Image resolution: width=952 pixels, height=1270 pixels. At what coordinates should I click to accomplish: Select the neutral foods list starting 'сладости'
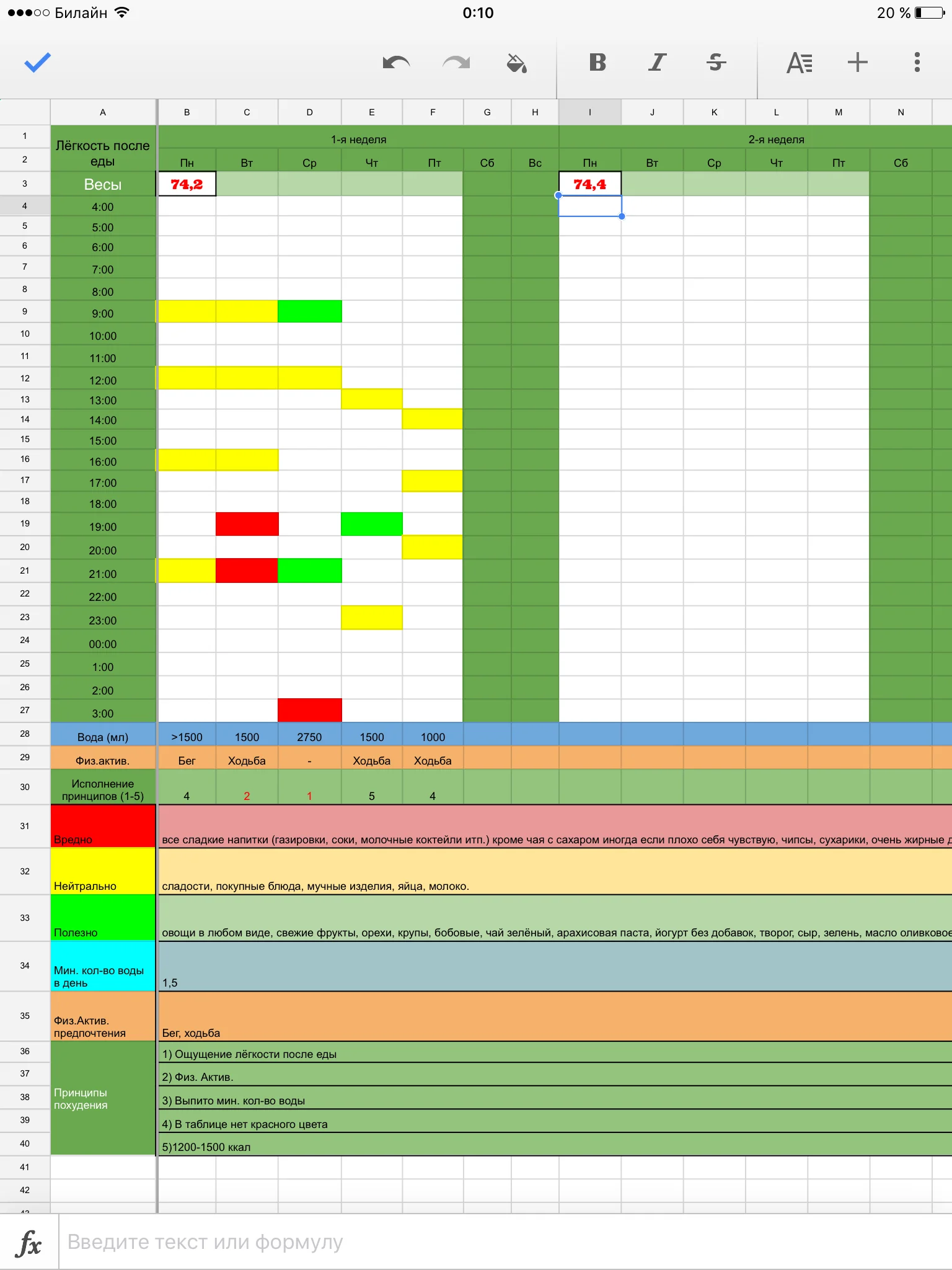555,871
